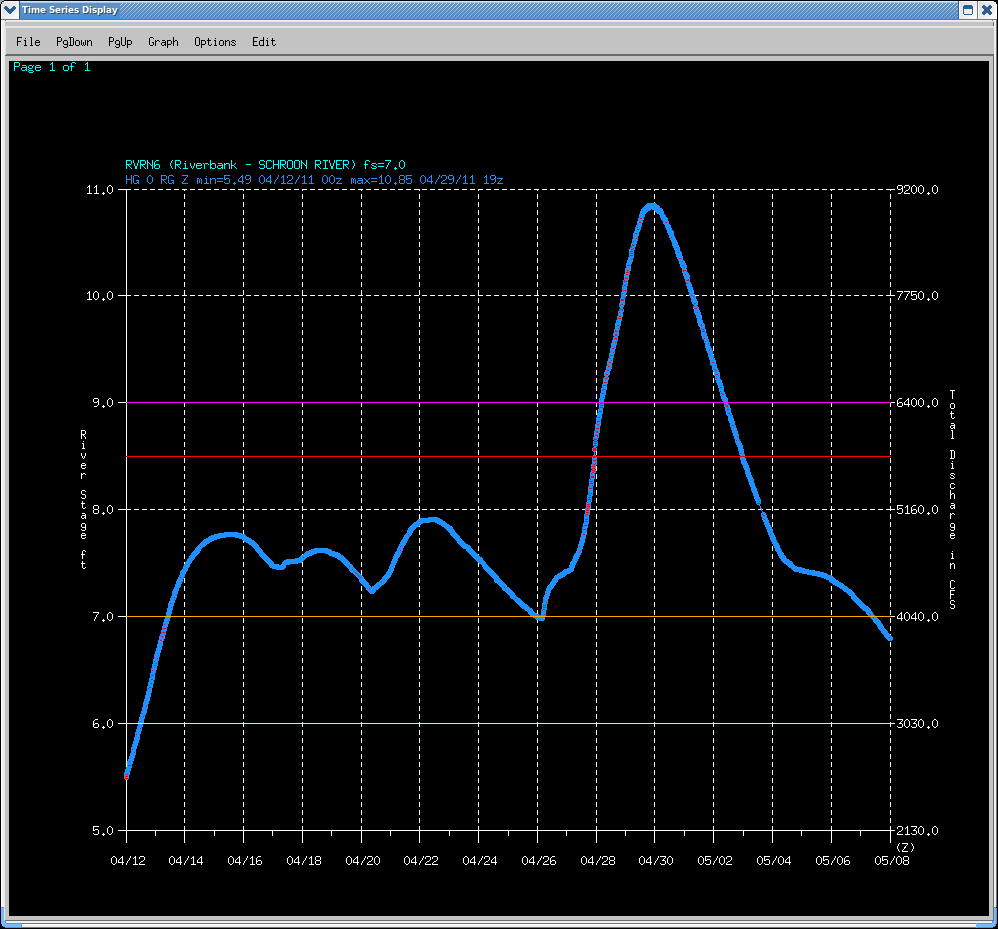Click the 04/22 date label
Viewport: 998px width, 929px height.
(421, 861)
